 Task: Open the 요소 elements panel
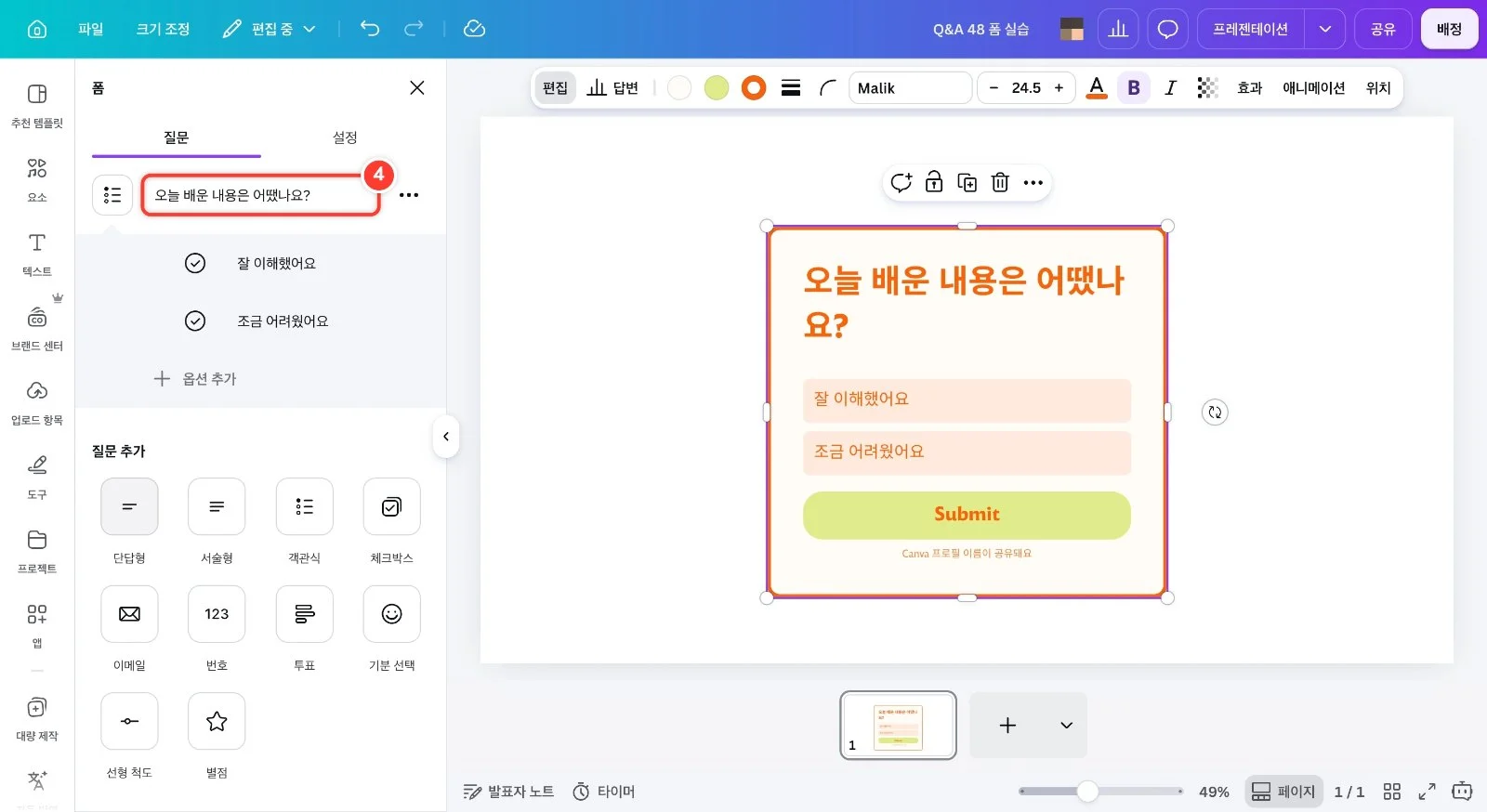[37, 179]
